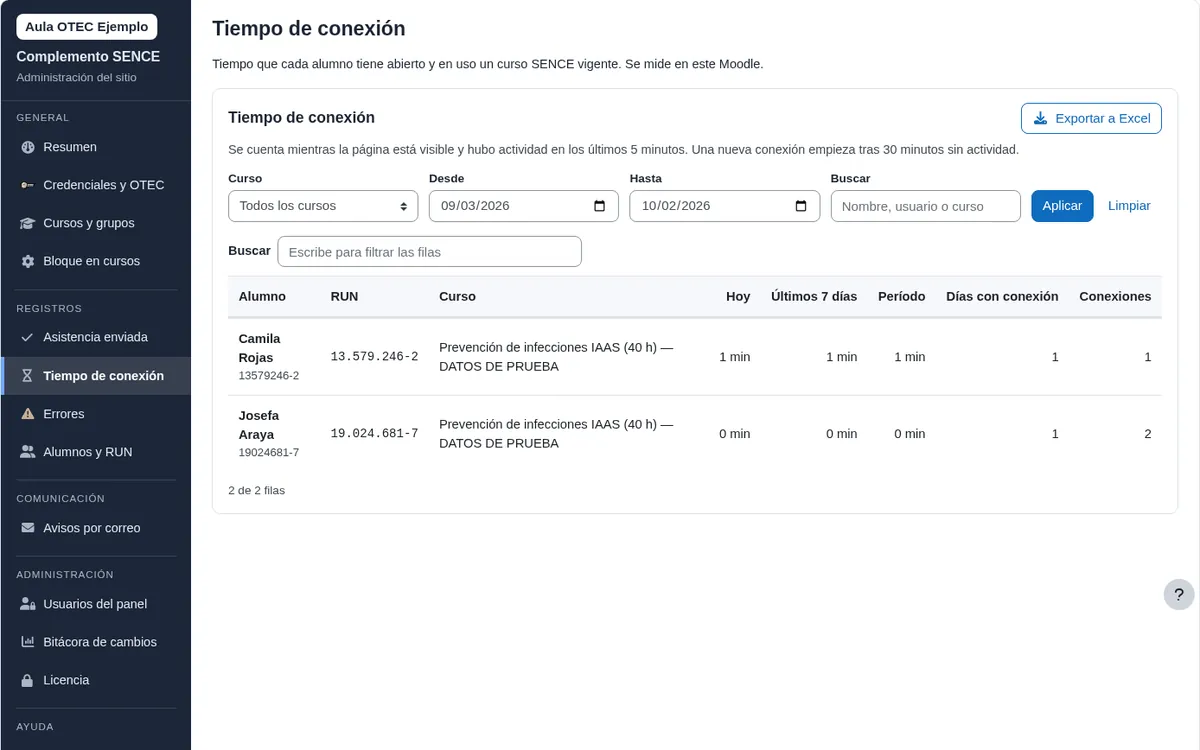1200x750 pixels.
Task: Click the user-lock icon for Usuarios del panel
Action: 28,604
